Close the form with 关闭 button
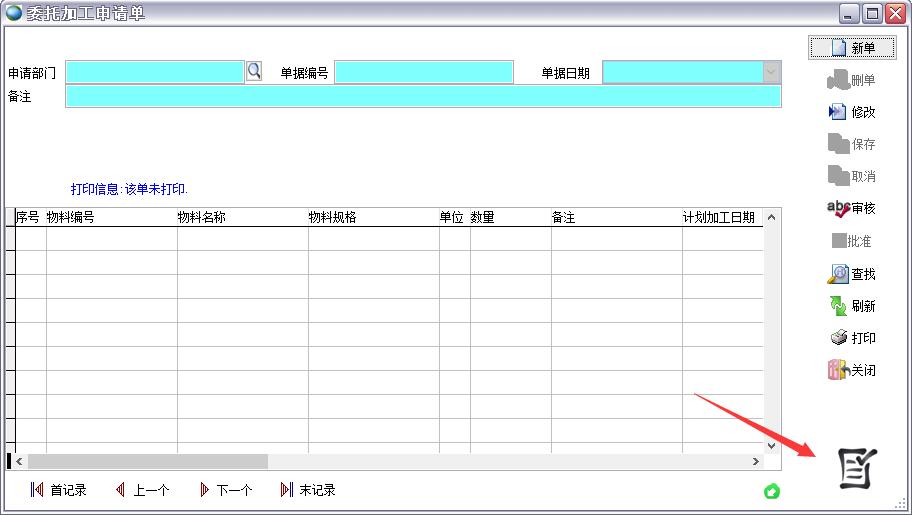The height and width of the screenshot is (515, 912). [x=851, y=370]
